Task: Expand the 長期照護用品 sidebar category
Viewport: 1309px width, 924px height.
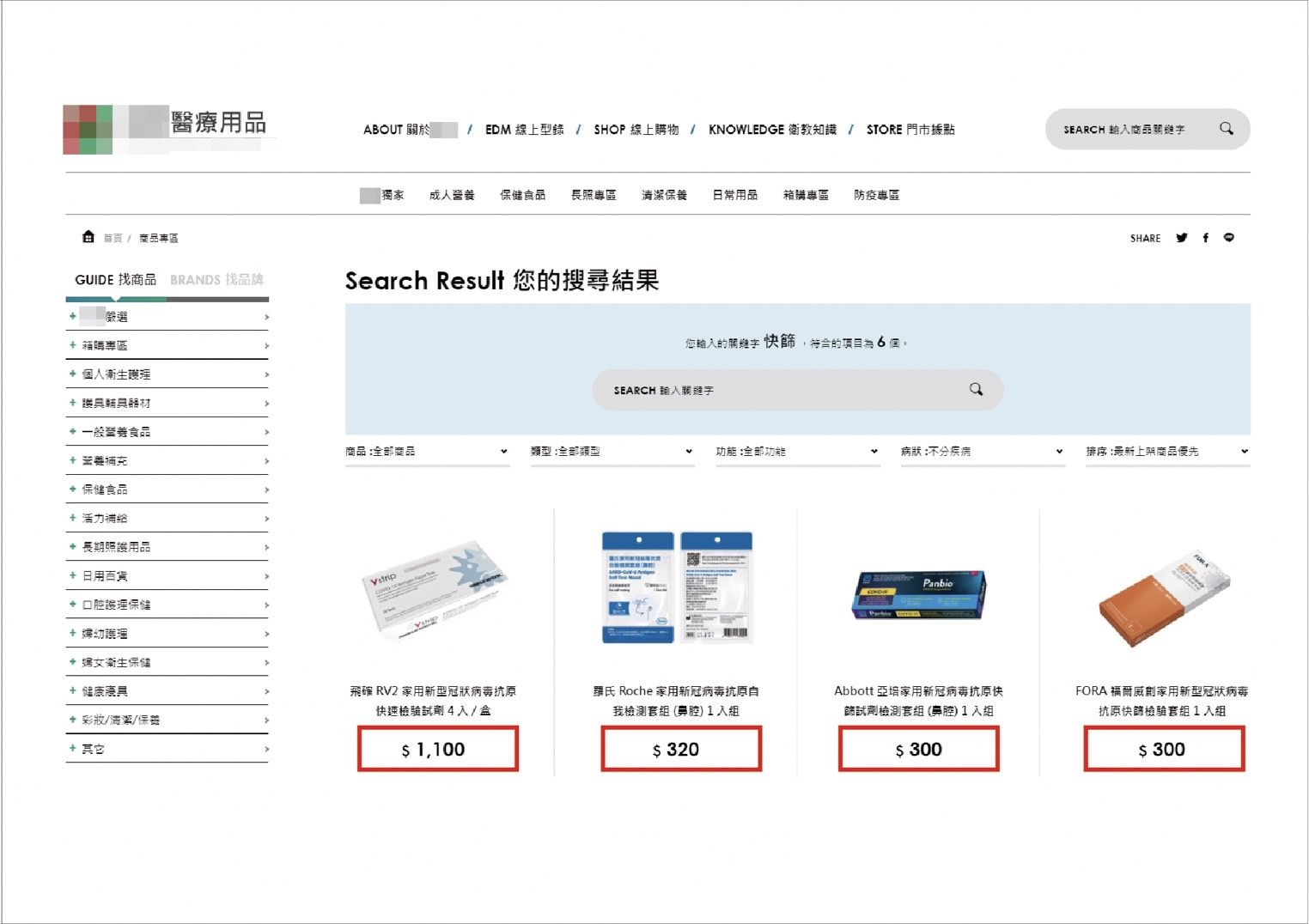Action: click(x=167, y=547)
